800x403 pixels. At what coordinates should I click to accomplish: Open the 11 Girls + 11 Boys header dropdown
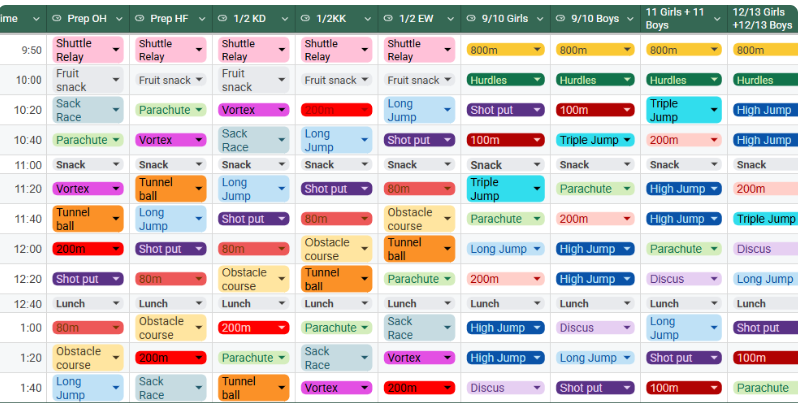tap(717, 19)
